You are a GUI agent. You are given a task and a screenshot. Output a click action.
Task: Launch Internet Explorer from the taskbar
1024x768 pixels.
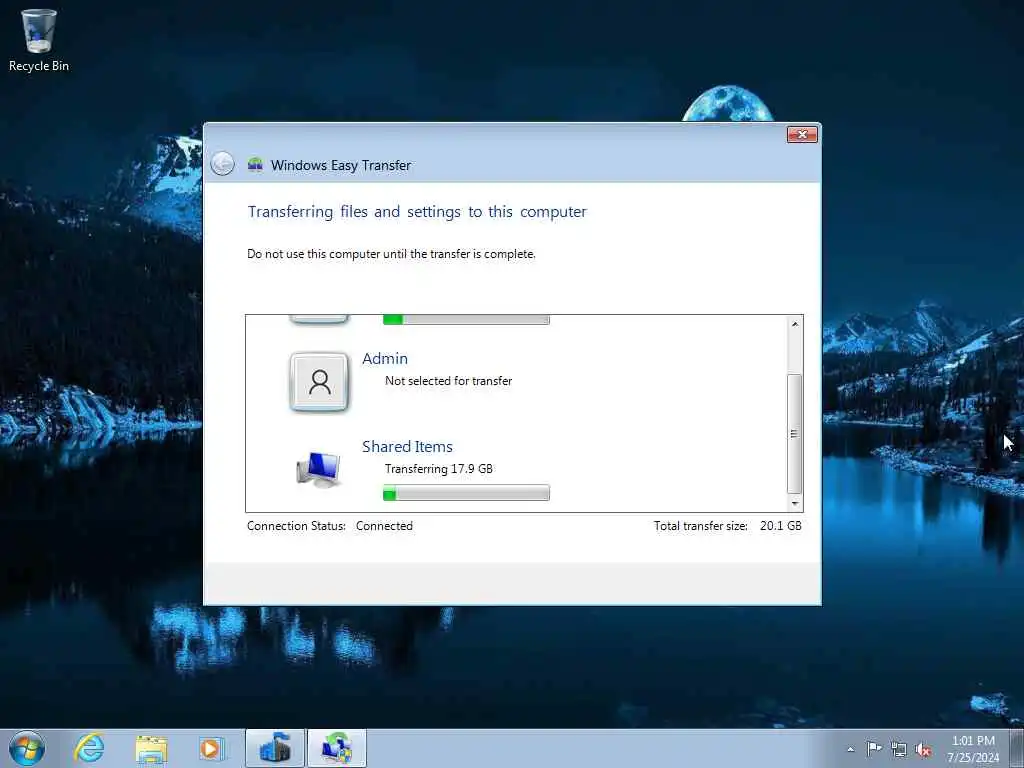click(x=89, y=748)
